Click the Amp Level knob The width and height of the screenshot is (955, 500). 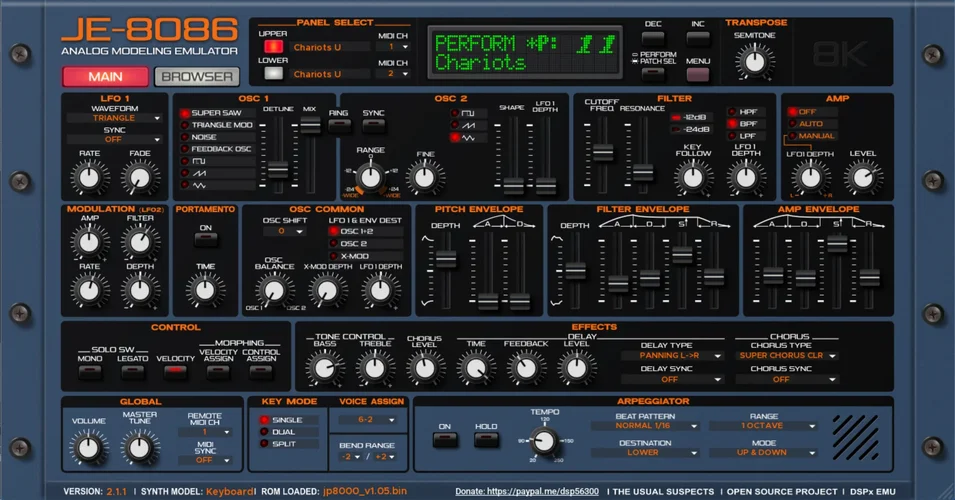[x=862, y=178]
